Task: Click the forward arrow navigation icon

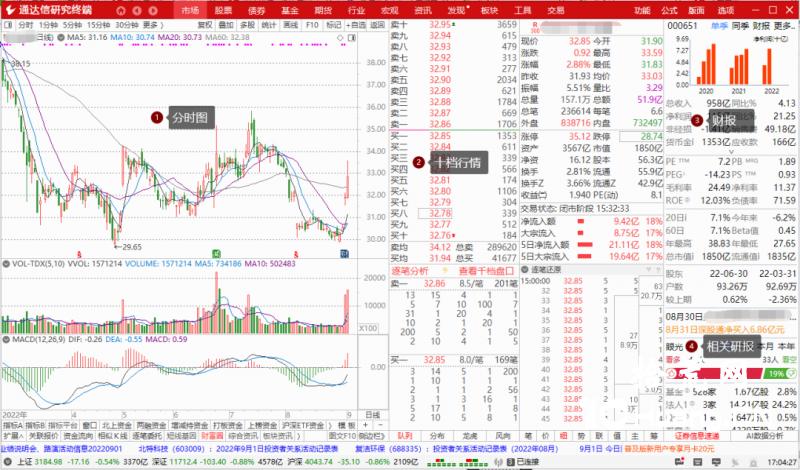Action: click(153, 10)
